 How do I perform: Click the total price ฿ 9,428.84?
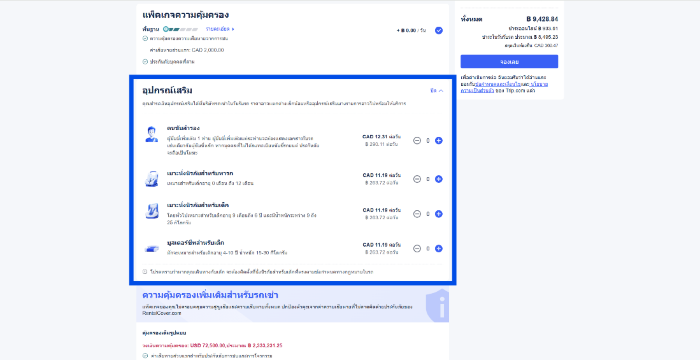click(x=542, y=19)
